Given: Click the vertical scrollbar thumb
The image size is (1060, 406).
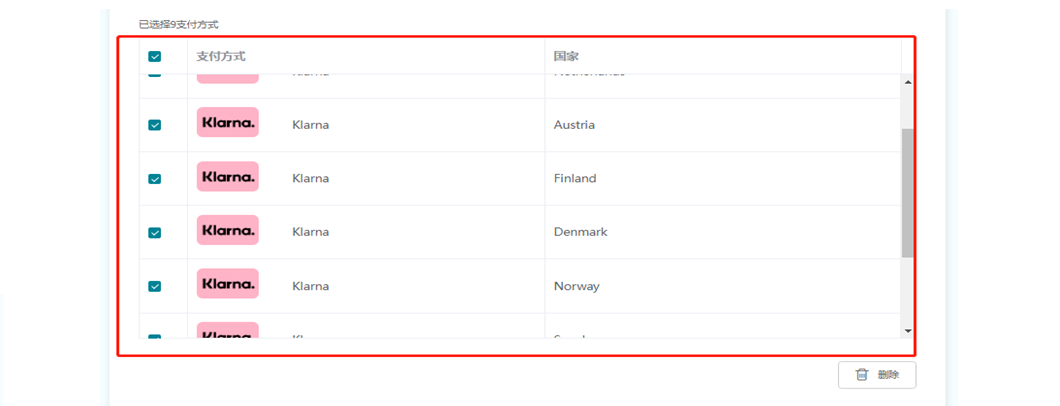Looking at the screenshot, I should (907, 193).
